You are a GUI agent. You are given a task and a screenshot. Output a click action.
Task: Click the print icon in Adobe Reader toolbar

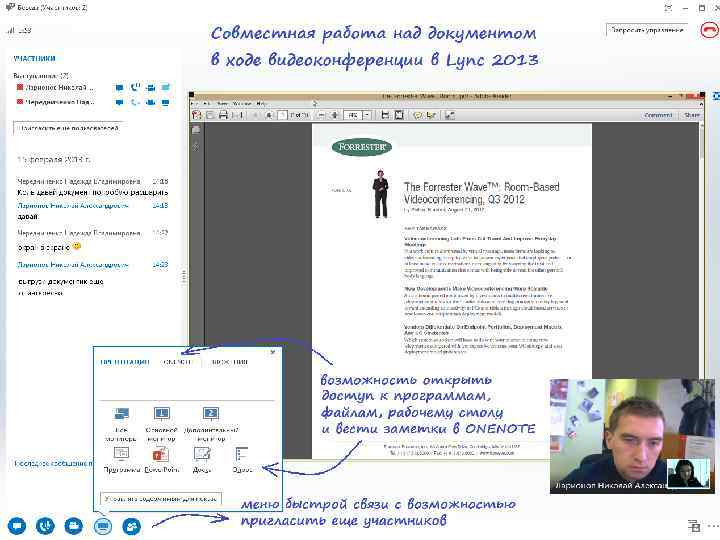[223, 115]
